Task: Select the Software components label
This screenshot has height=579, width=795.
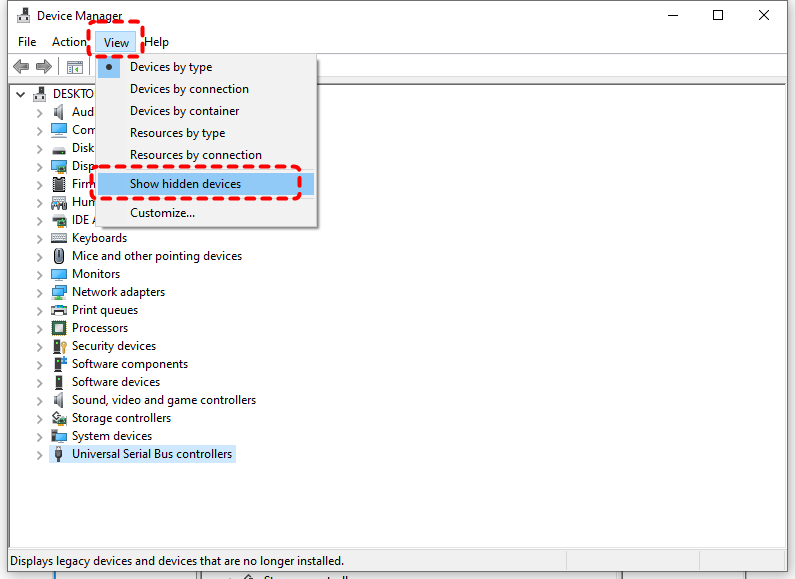Action: tap(130, 364)
